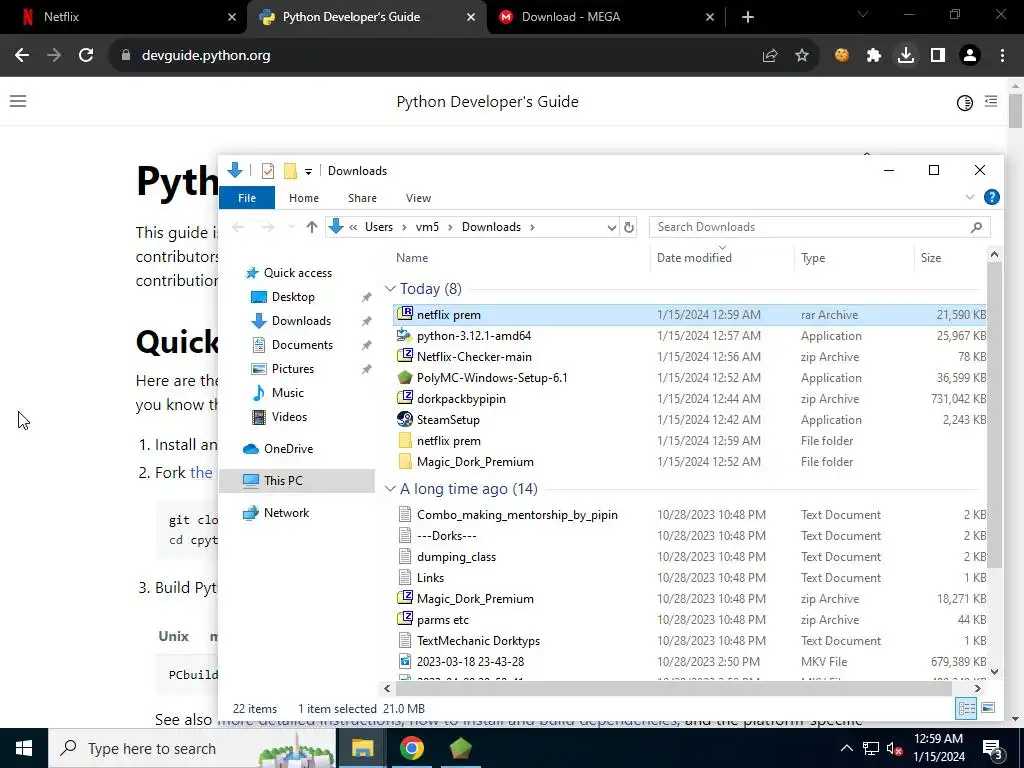
Task: Click muted volume tray icon
Action: click(x=894, y=749)
